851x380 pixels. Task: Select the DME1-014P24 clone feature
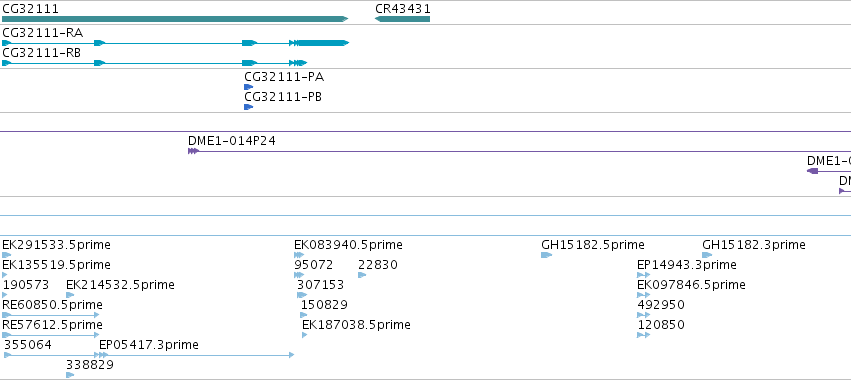519,151
